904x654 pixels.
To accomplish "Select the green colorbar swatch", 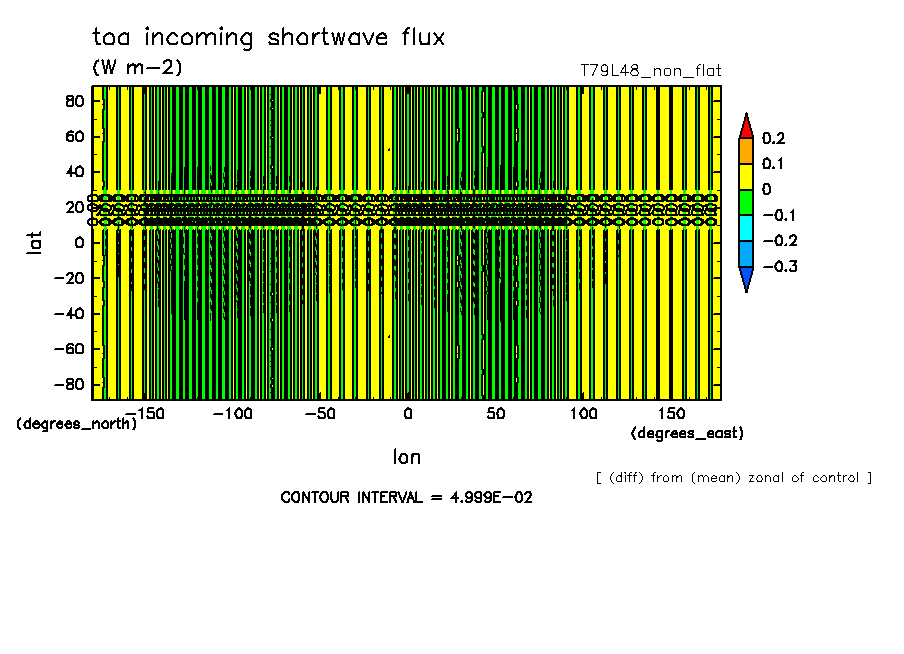I will (745, 202).
